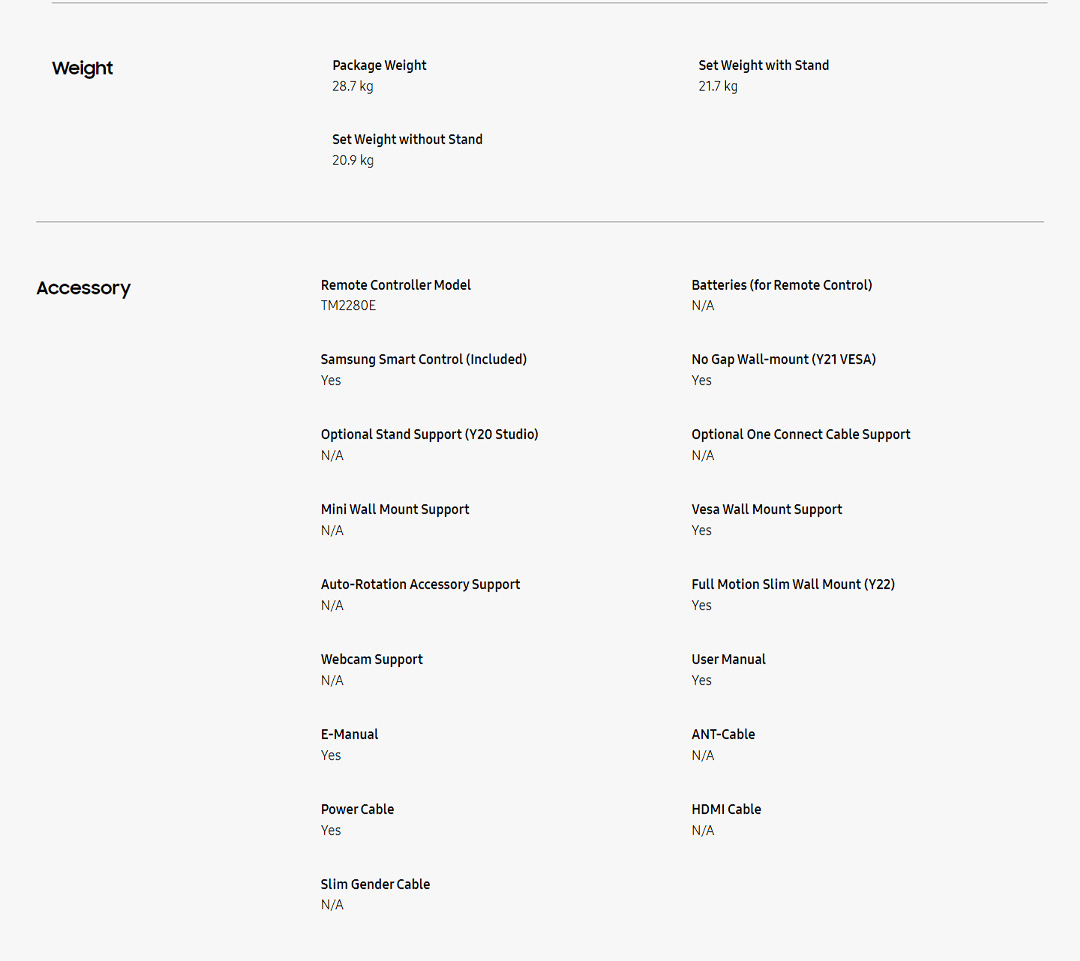
Task: Click the HDMI Cable label
Action: tap(726, 810)
